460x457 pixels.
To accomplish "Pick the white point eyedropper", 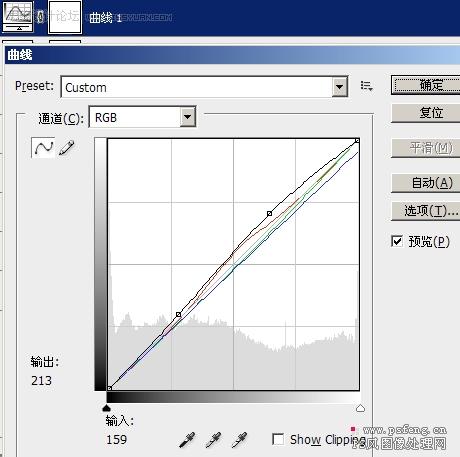I will pyautogui.click(x=239, y=440).
